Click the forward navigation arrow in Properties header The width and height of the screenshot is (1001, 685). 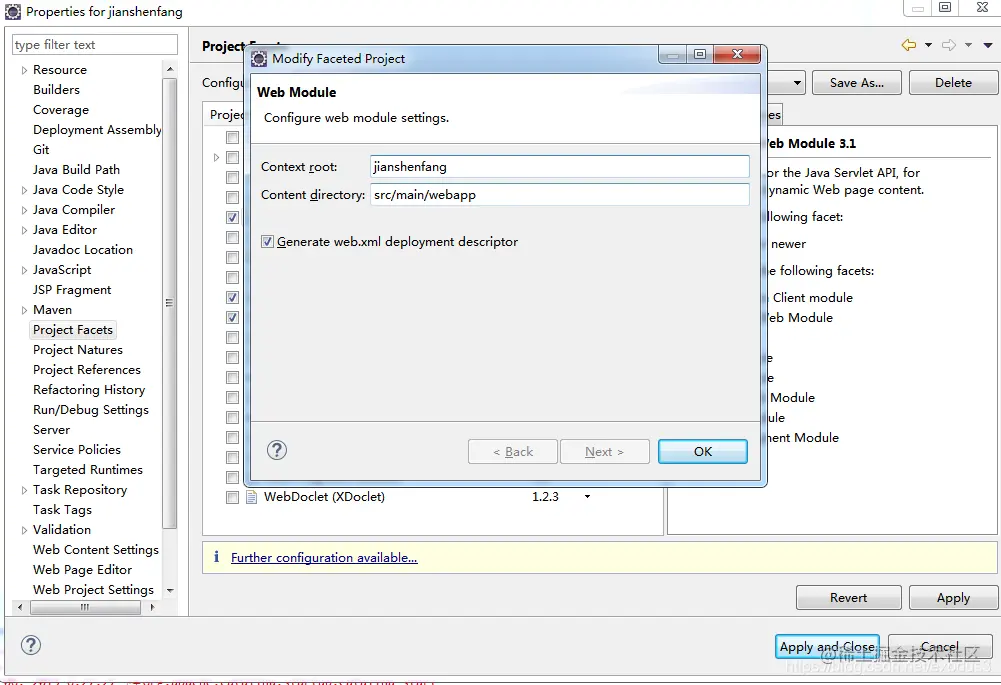(x=949, y=45)
